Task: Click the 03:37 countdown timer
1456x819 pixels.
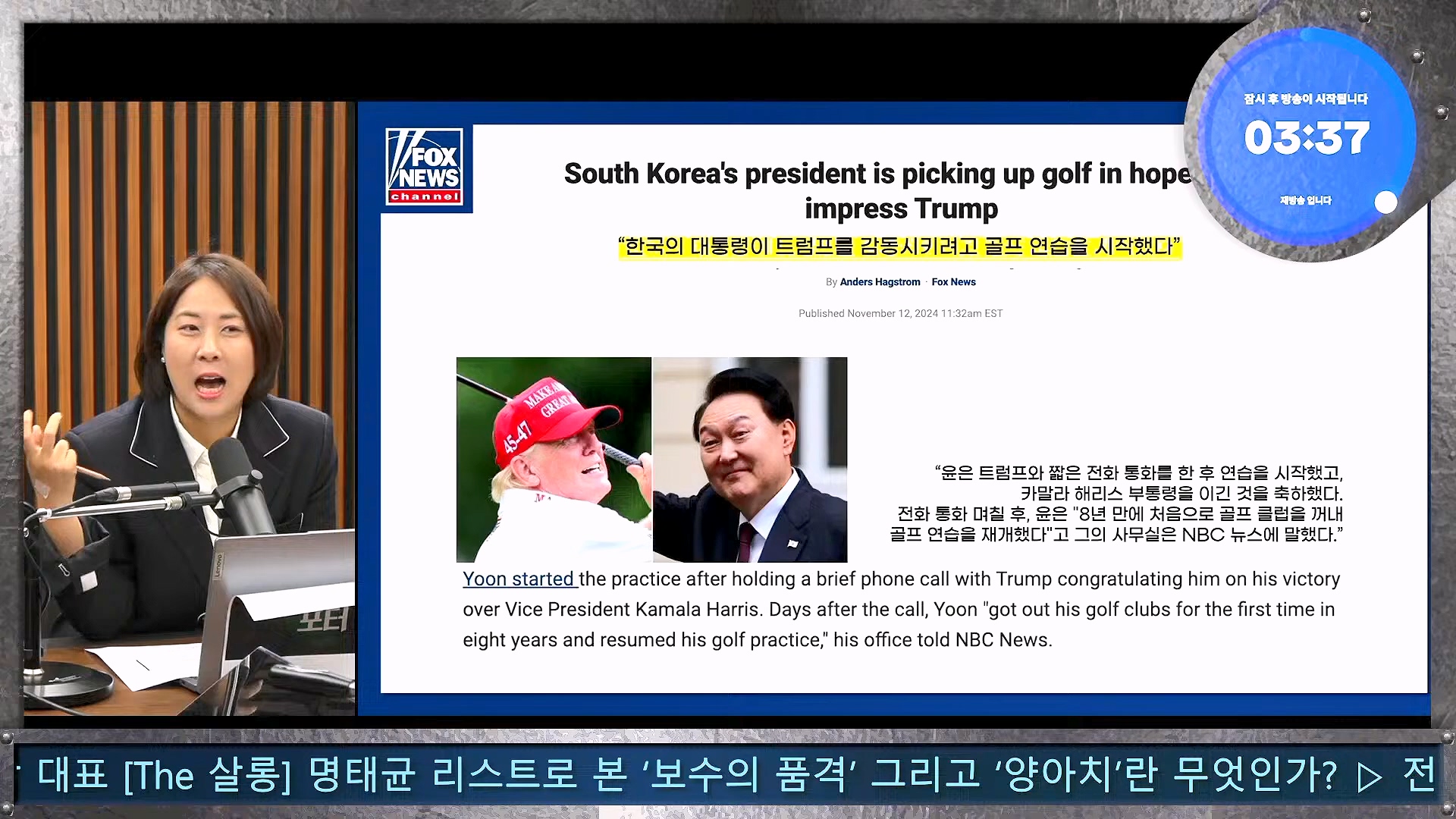Action: [1307, 138]
